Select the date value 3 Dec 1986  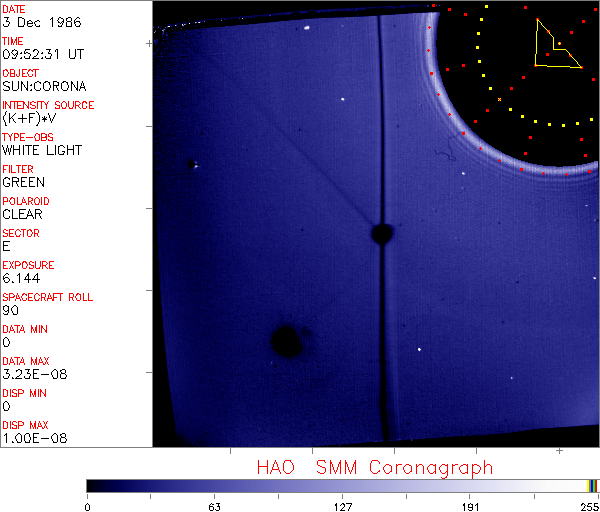(x=42, y=22)
